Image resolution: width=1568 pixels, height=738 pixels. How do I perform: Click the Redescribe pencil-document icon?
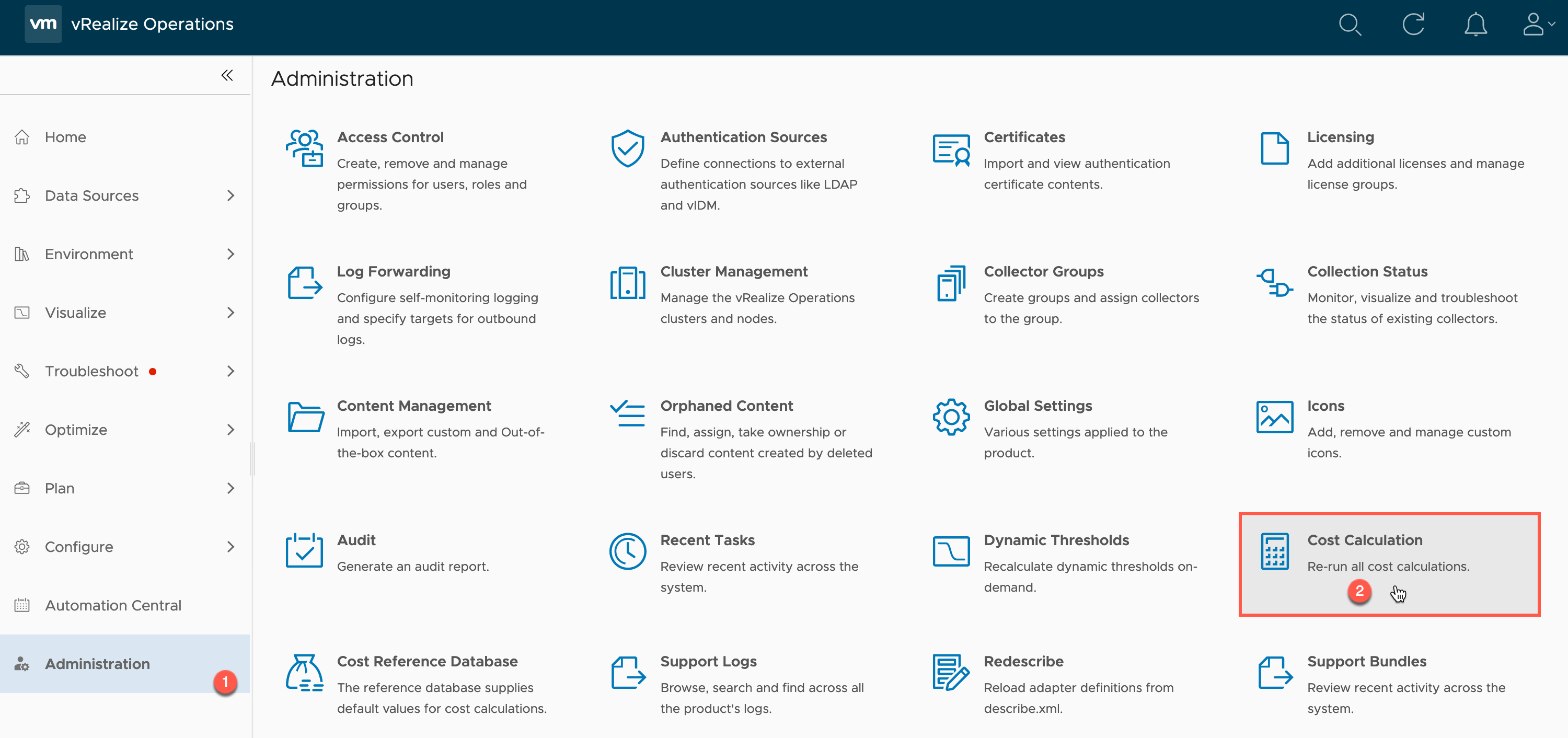tap(951, 673)
